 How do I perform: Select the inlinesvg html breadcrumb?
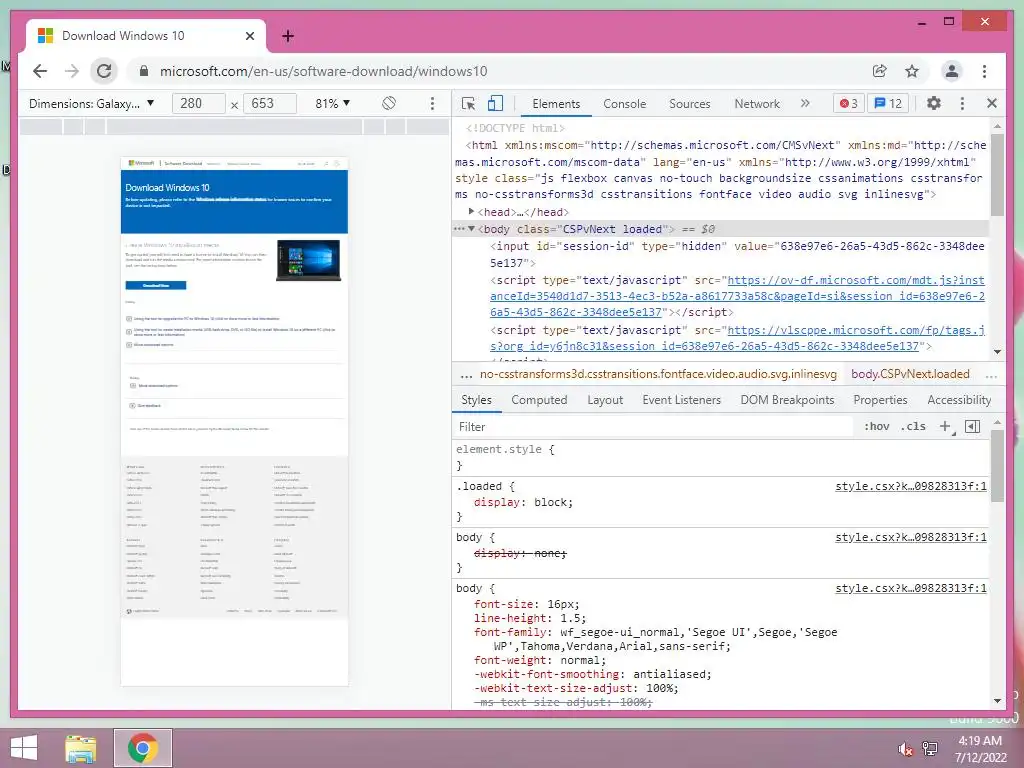pos(658,374)
